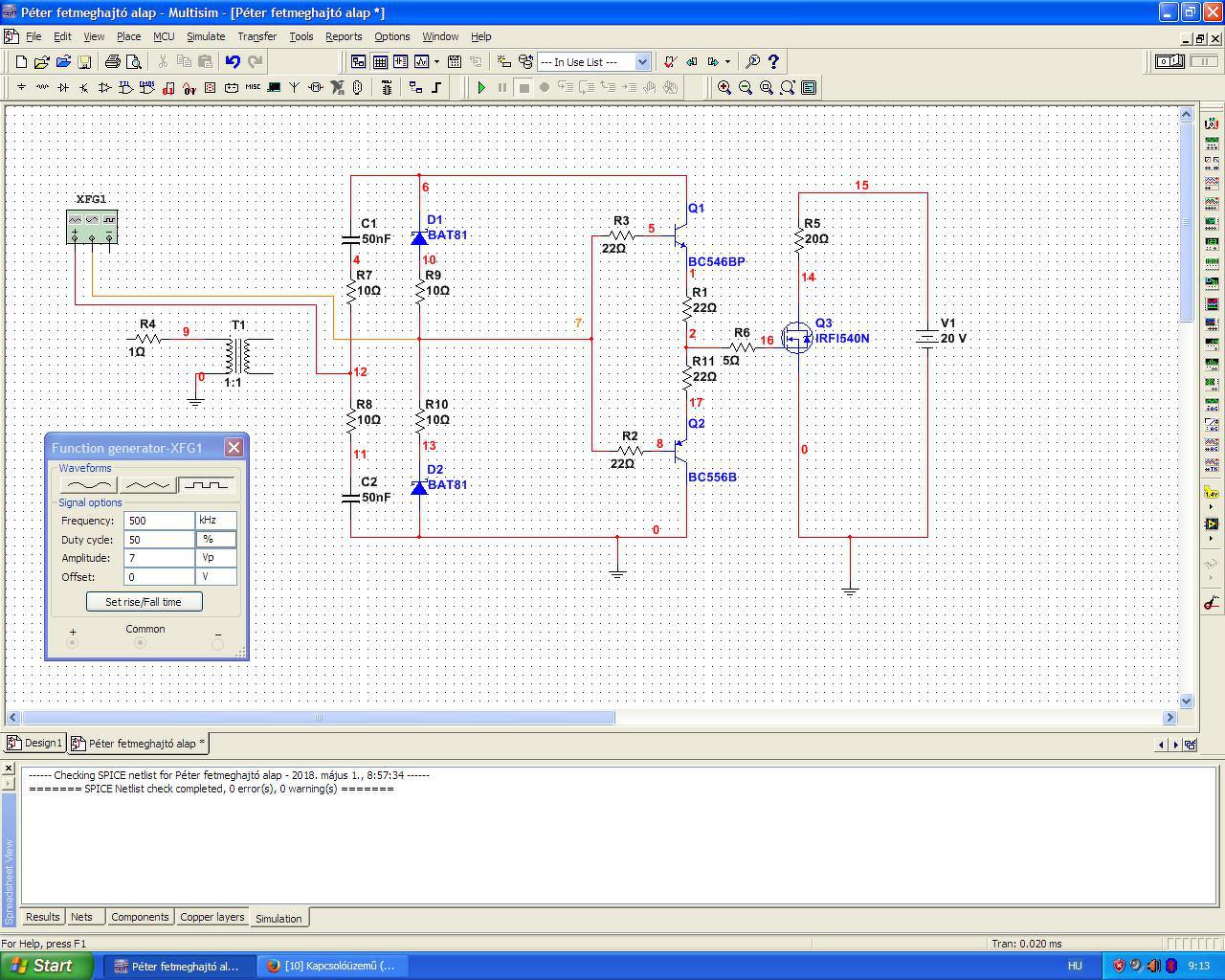
Task: Run the electrical rules check icon
Action: (670, 62)
